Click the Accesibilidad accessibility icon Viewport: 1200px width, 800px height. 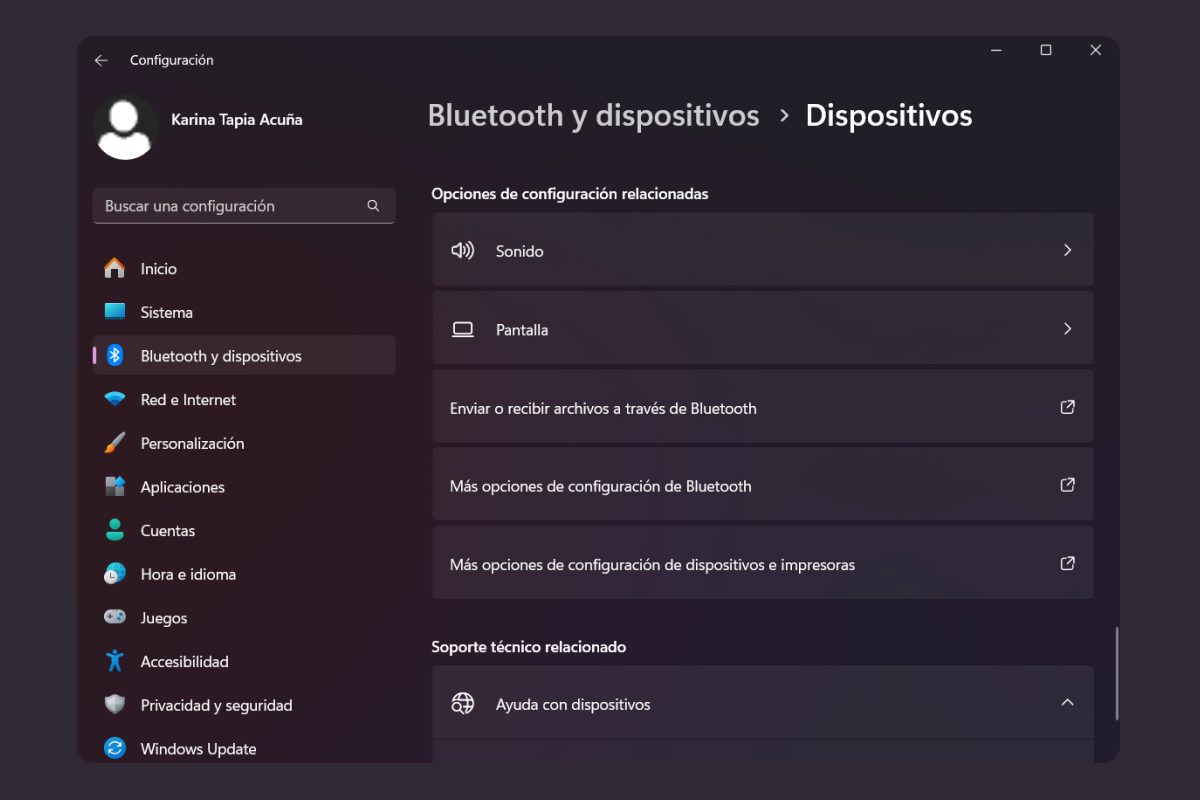coord(115,661)
